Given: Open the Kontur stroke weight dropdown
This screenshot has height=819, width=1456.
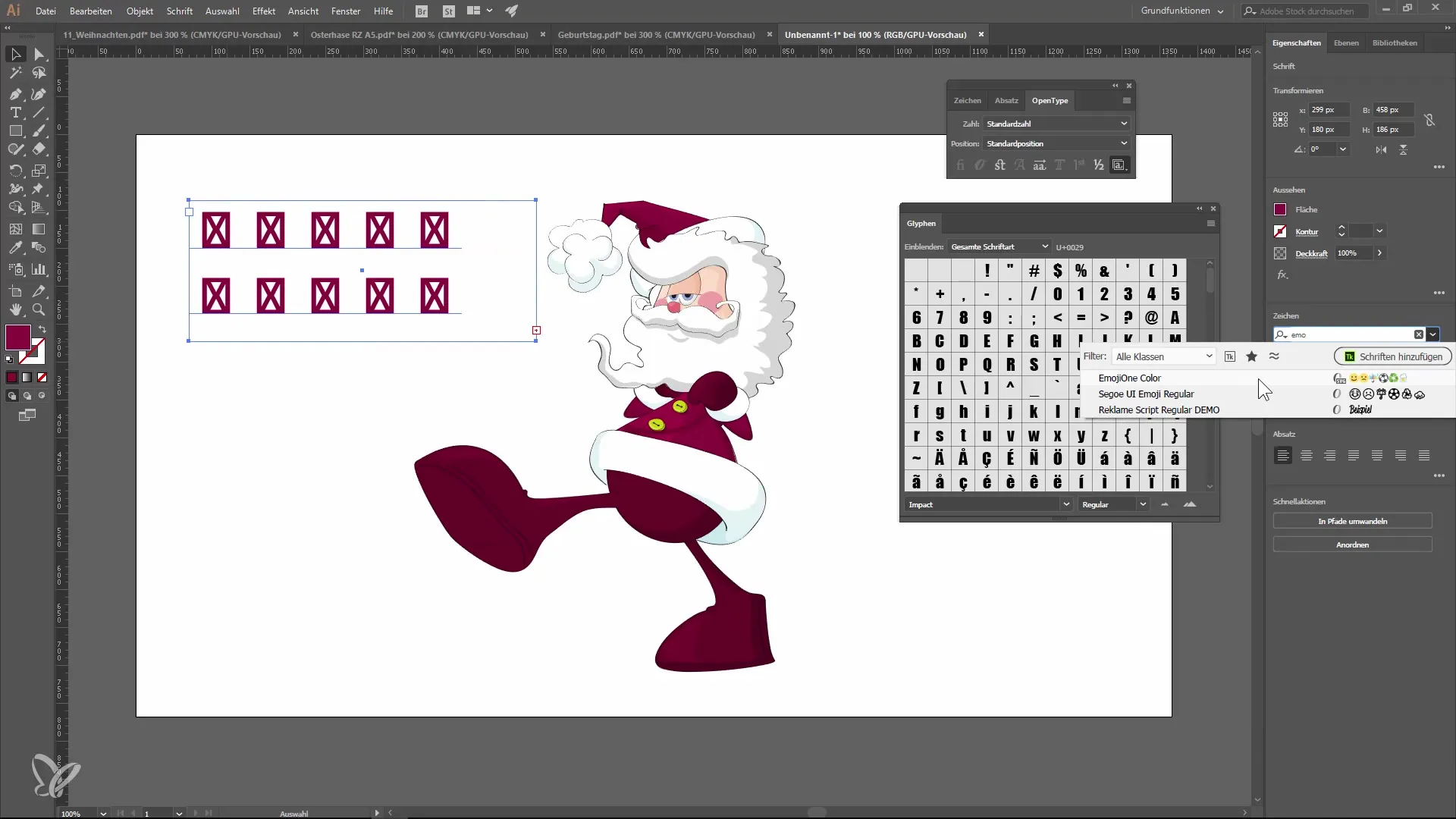Looking at the screenshot, I should click(x=1379, y=231).
